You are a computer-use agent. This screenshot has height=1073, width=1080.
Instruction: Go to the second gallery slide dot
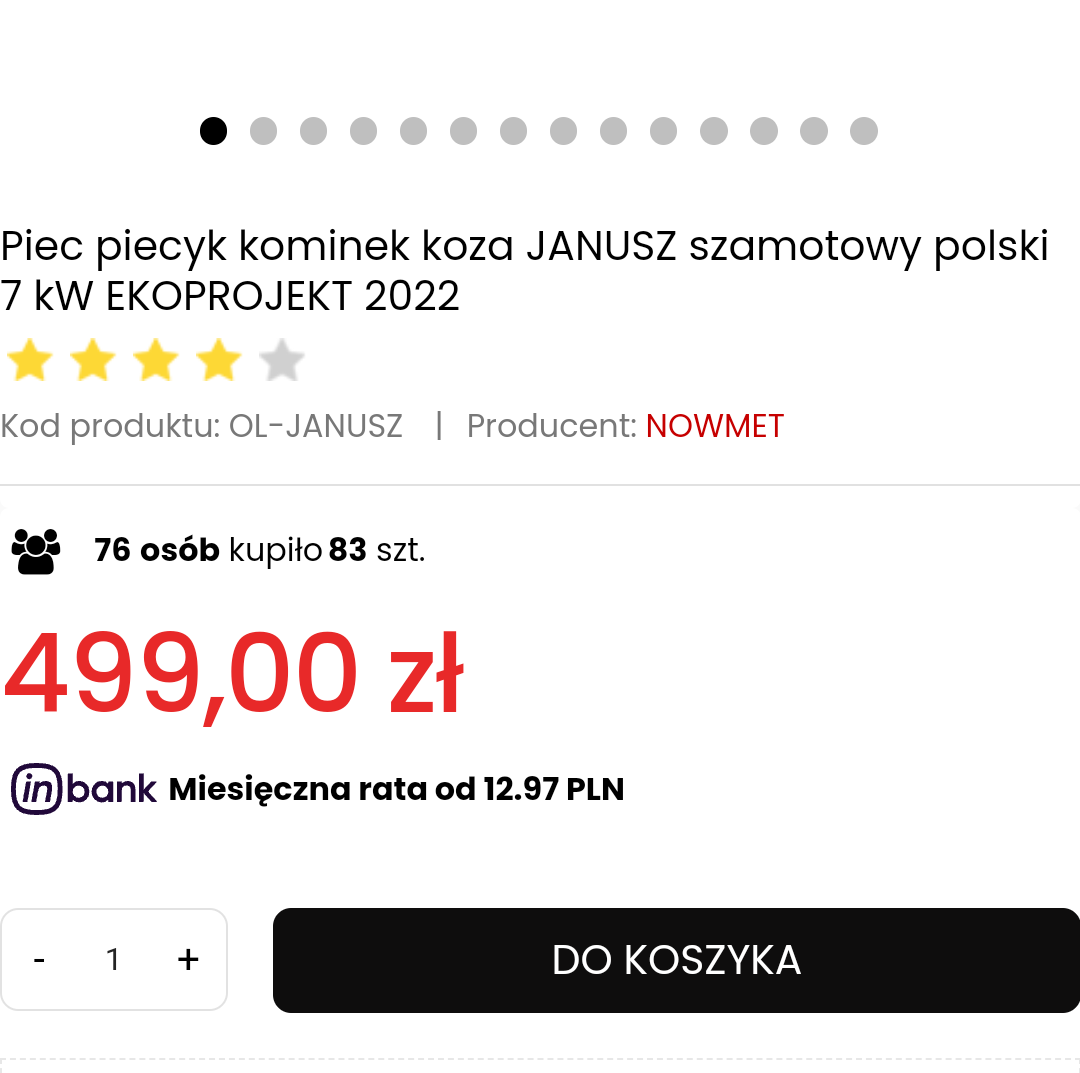coord(263,131)
